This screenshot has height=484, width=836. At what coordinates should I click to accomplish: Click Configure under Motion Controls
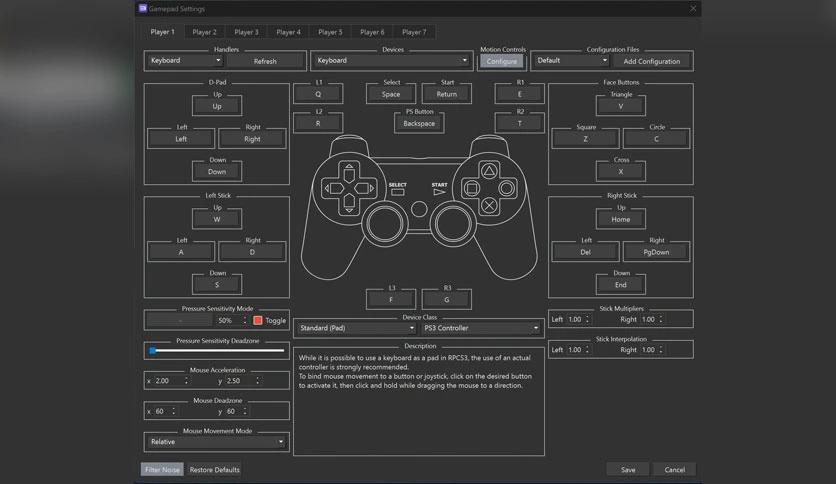click(x=502, y=61)
